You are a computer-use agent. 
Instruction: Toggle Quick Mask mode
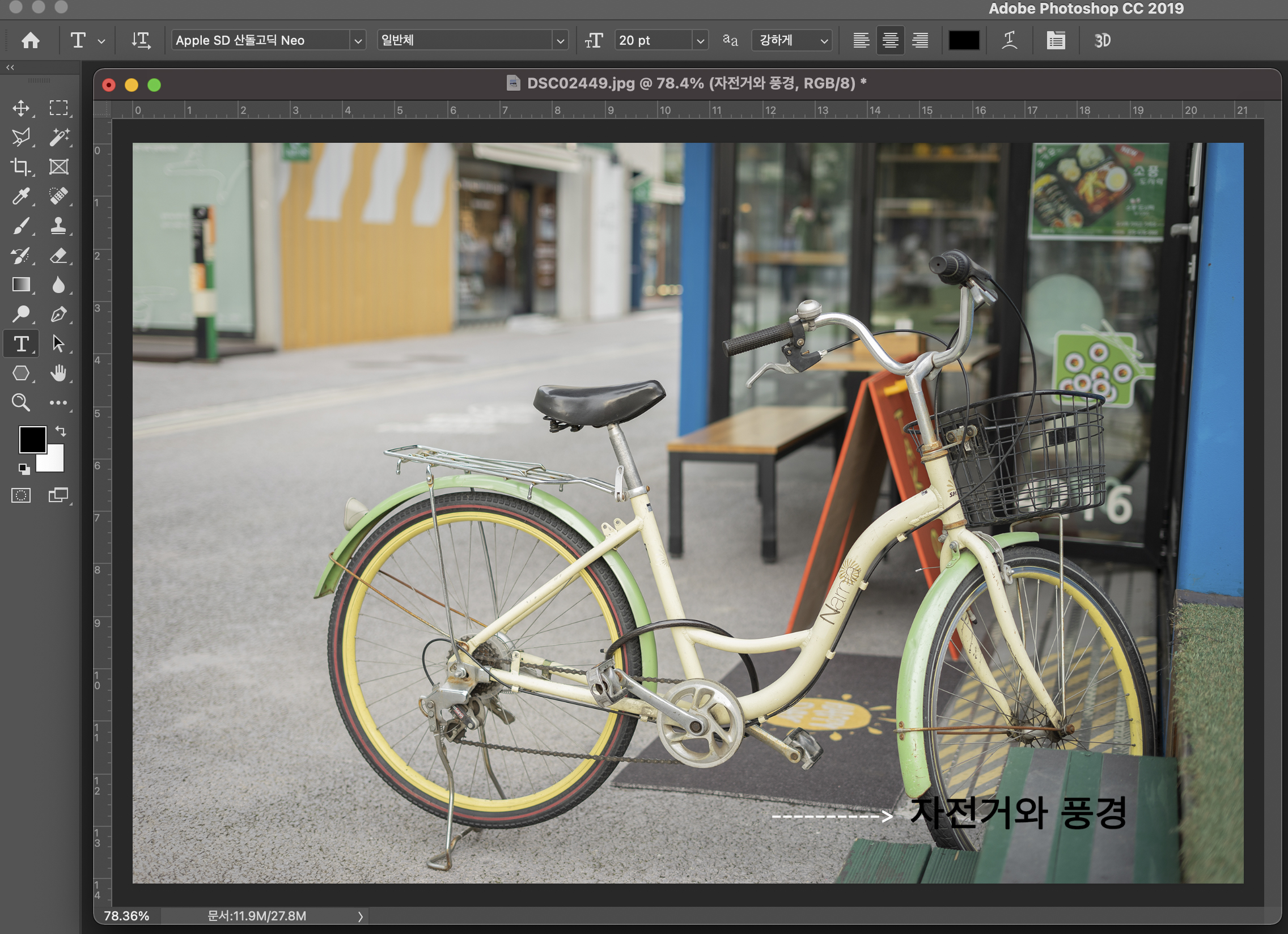click(21, 496)
